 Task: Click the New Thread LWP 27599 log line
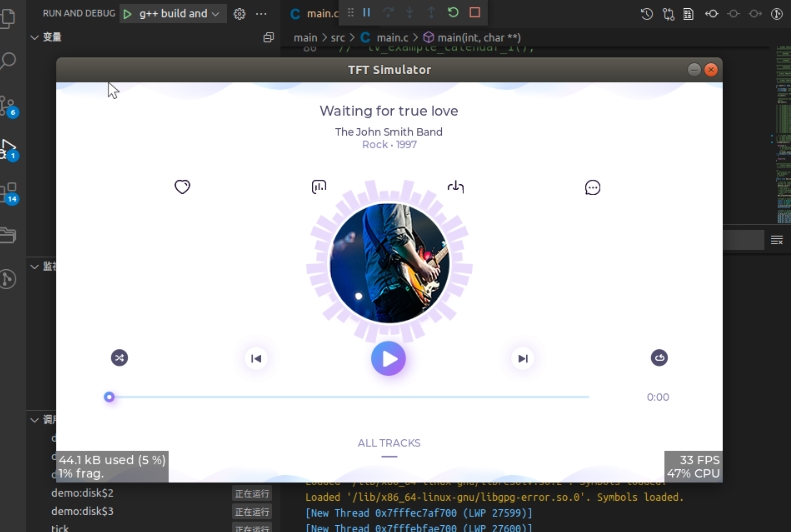click(x=419, y=513)
